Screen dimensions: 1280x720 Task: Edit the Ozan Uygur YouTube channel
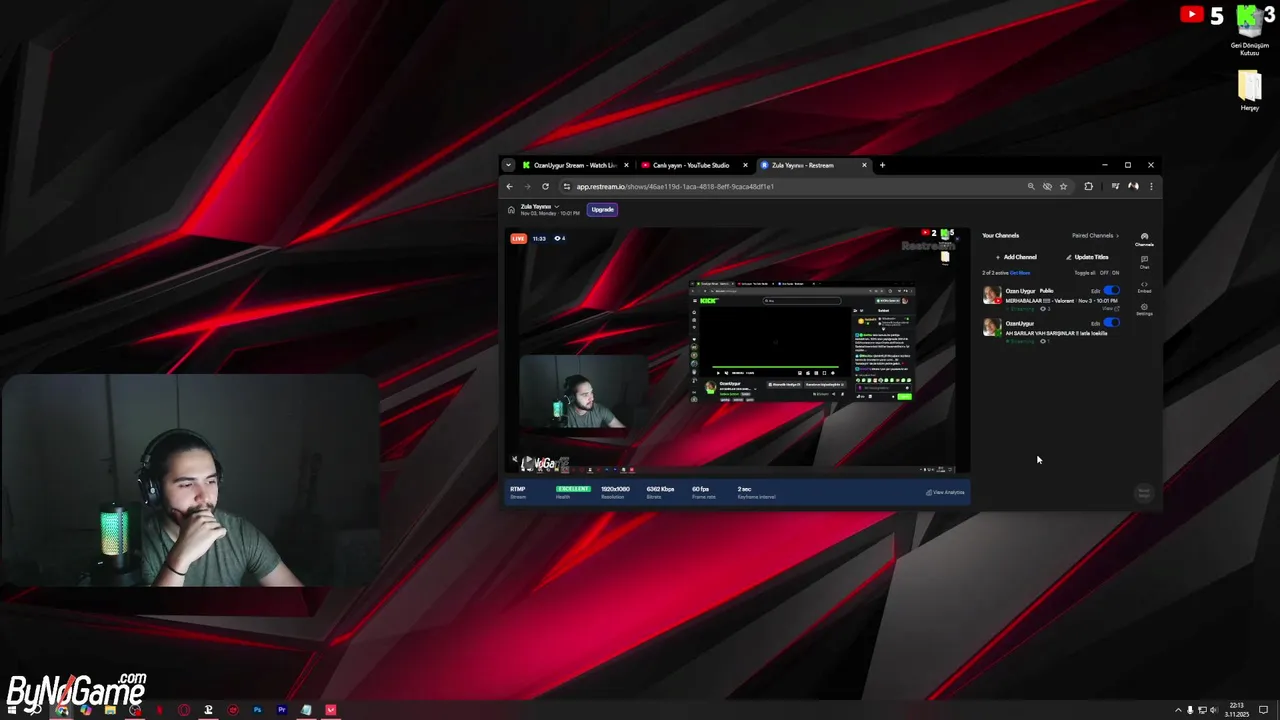[x=1095, y=291]
